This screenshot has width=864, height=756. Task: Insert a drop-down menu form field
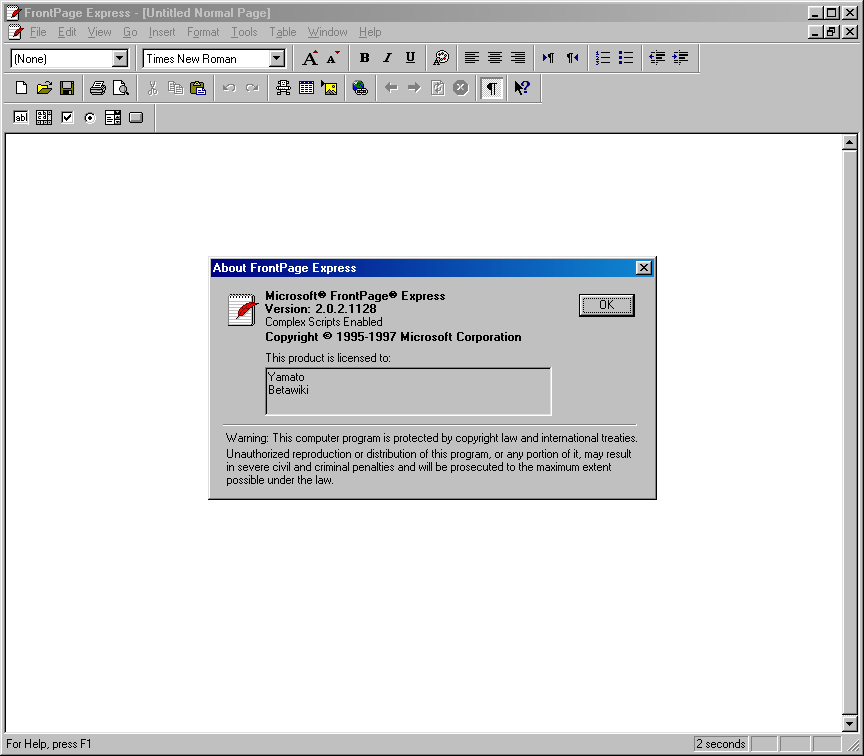pyautogui.click(x=113, y=117)
